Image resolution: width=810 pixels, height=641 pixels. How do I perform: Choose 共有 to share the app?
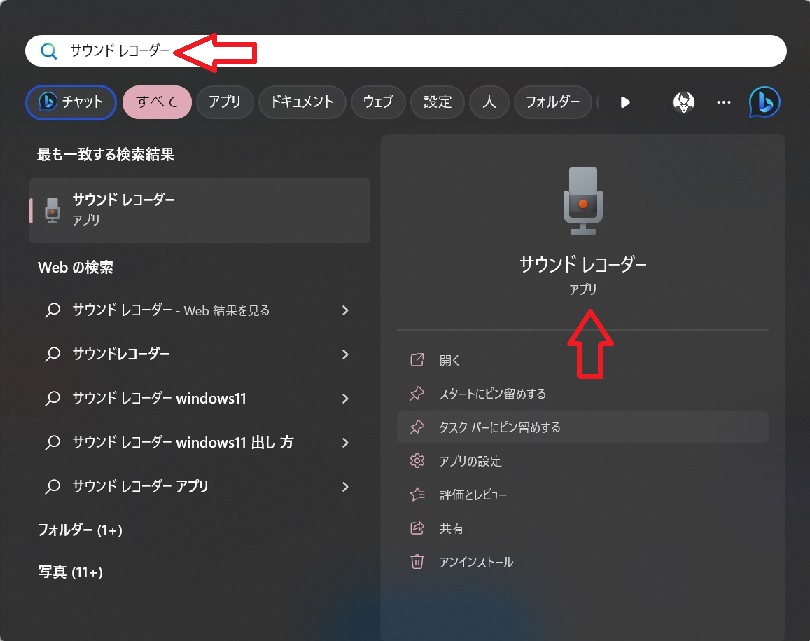click(x=583, y=528)
